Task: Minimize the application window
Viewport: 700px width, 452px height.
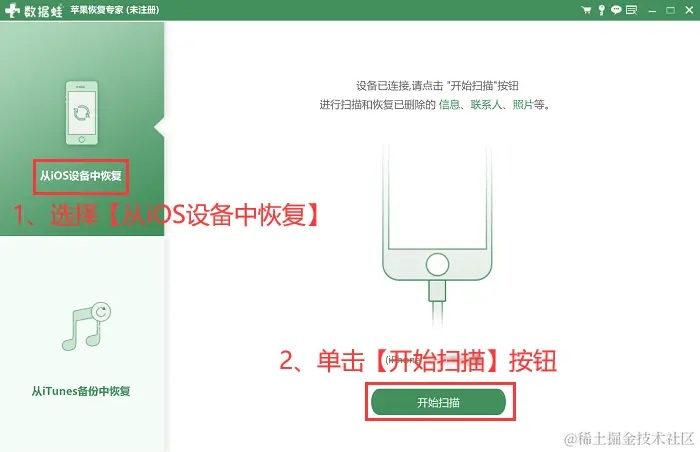Action: (652, 10)
